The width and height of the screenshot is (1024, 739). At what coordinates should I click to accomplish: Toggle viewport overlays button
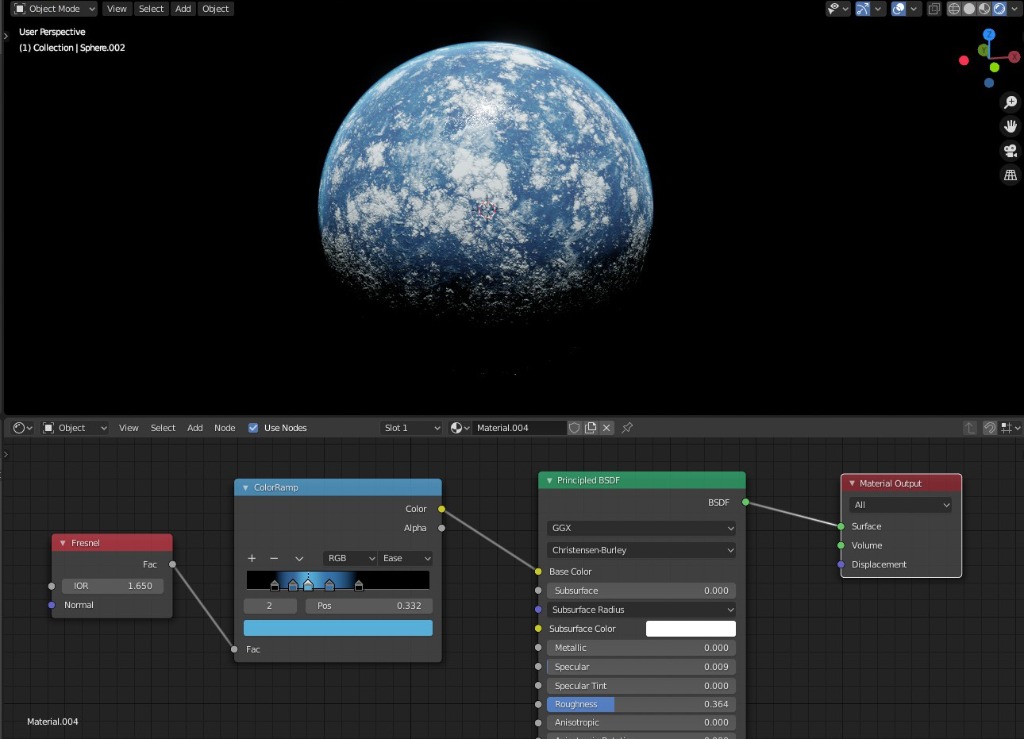(898, 9)
